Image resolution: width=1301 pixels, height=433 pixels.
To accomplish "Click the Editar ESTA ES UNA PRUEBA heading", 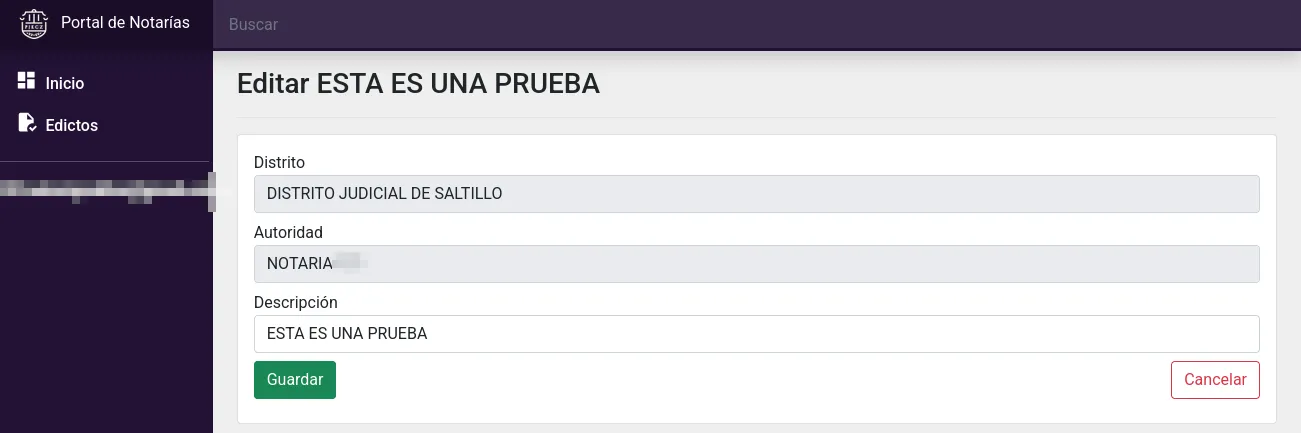I will coord(418,84).
